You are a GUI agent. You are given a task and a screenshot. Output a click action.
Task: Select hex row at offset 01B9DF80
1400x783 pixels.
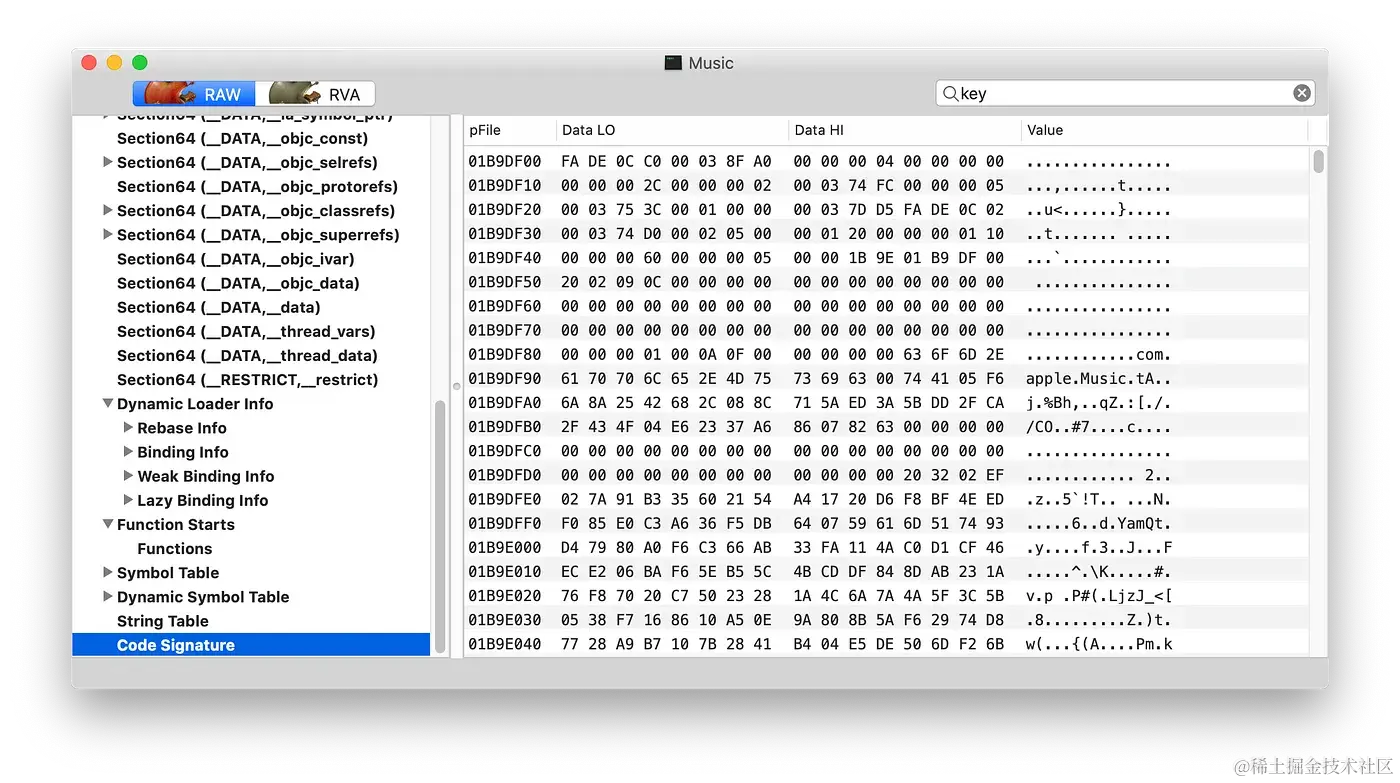tap(887, 355)
